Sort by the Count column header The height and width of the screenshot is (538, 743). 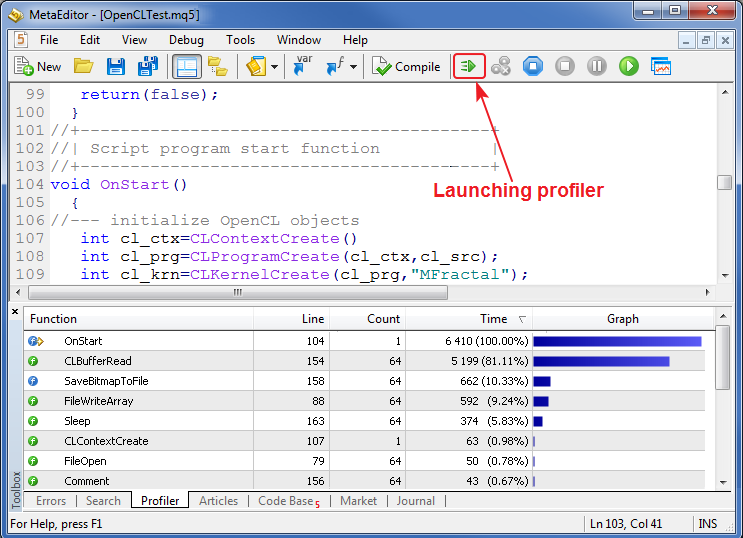click(x=367, y=319)
